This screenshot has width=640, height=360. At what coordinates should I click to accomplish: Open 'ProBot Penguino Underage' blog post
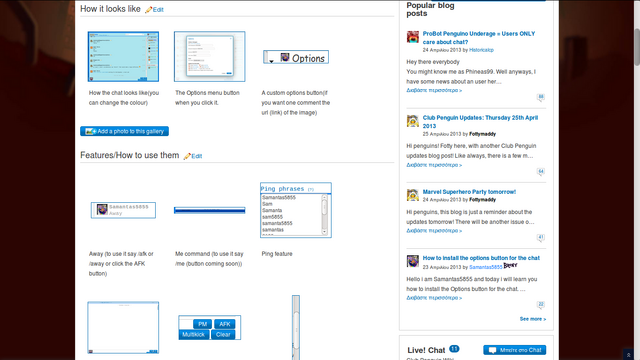(479, 38)
